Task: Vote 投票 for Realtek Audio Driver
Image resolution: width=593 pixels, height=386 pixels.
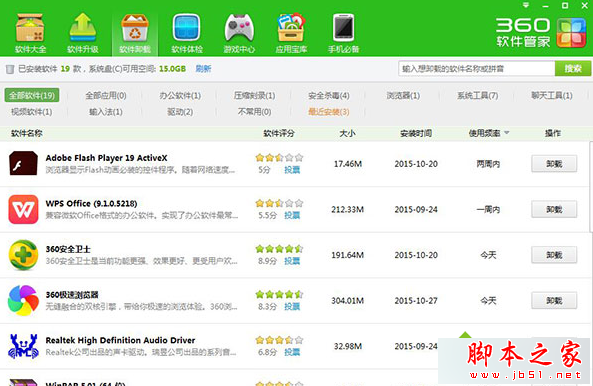Action: click(292, 352)
